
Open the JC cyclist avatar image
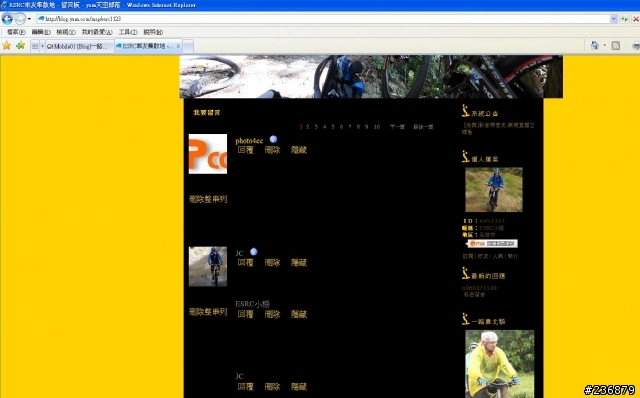coord(208,266)
